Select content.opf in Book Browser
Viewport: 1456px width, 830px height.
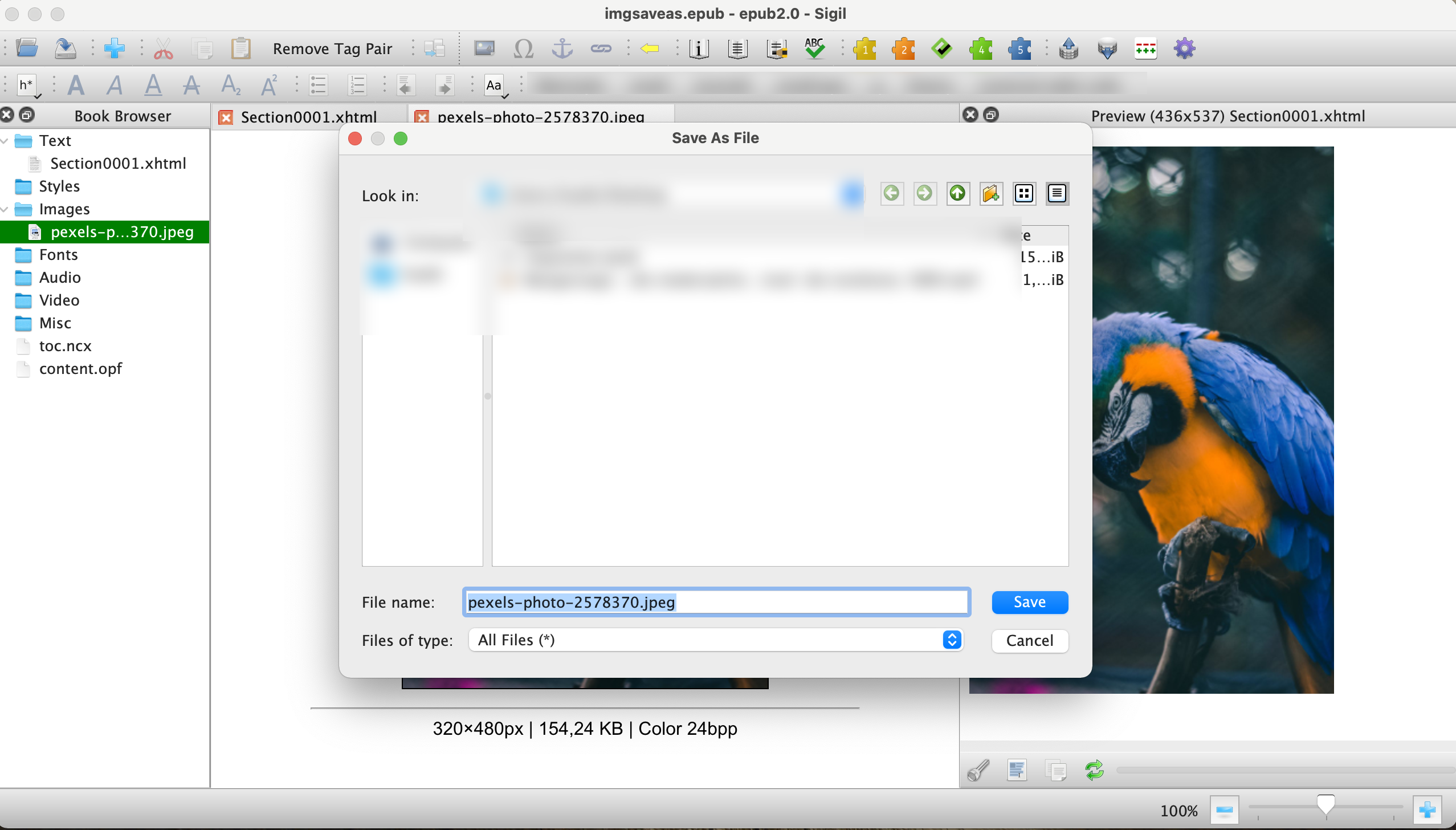[80, 369]
